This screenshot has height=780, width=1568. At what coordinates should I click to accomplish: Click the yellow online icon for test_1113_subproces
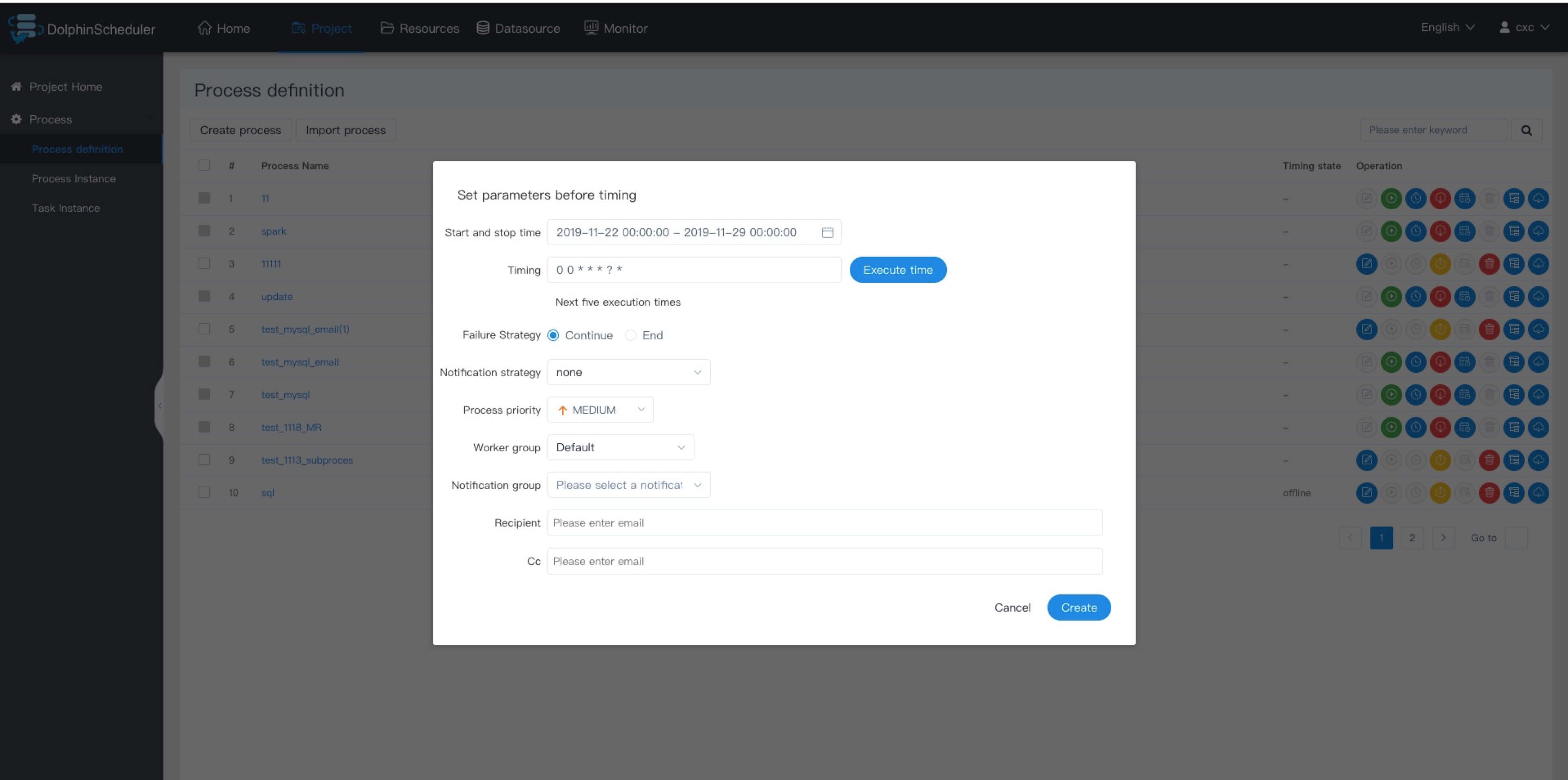1440,460
